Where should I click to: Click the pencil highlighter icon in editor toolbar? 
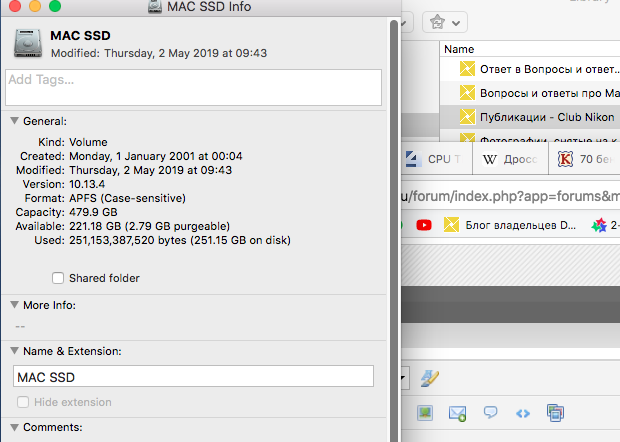(430, 378)
